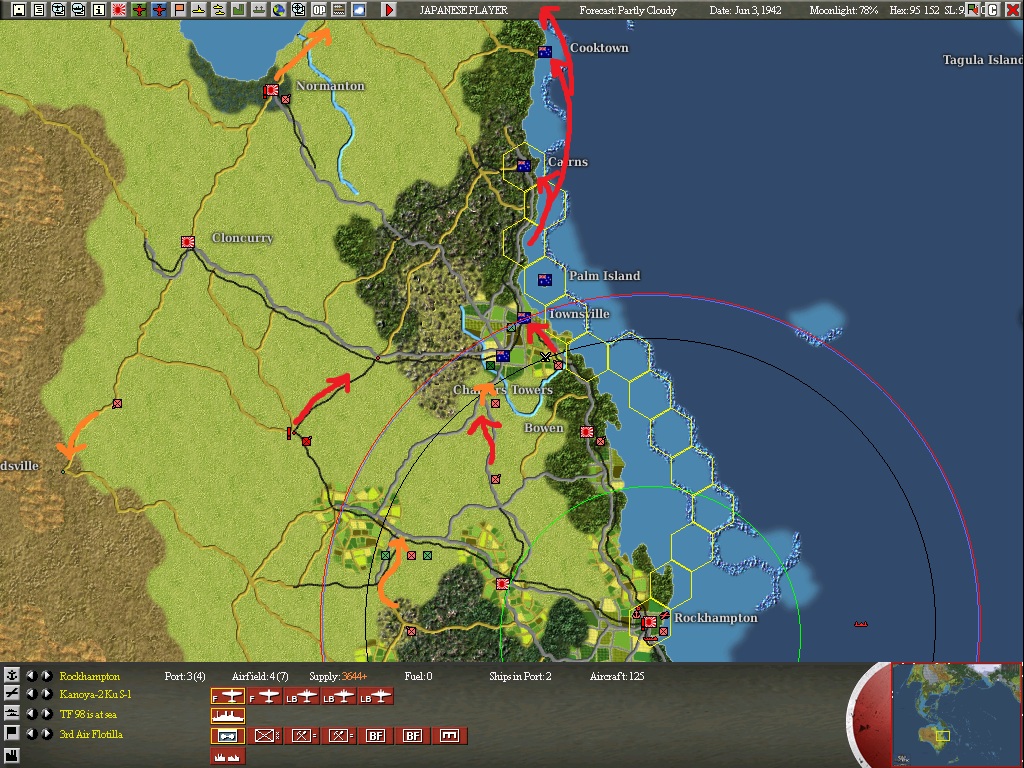The image size is (1024, 768).
Task: Click the anchor port icon in bottom panel
Action: 12,676
